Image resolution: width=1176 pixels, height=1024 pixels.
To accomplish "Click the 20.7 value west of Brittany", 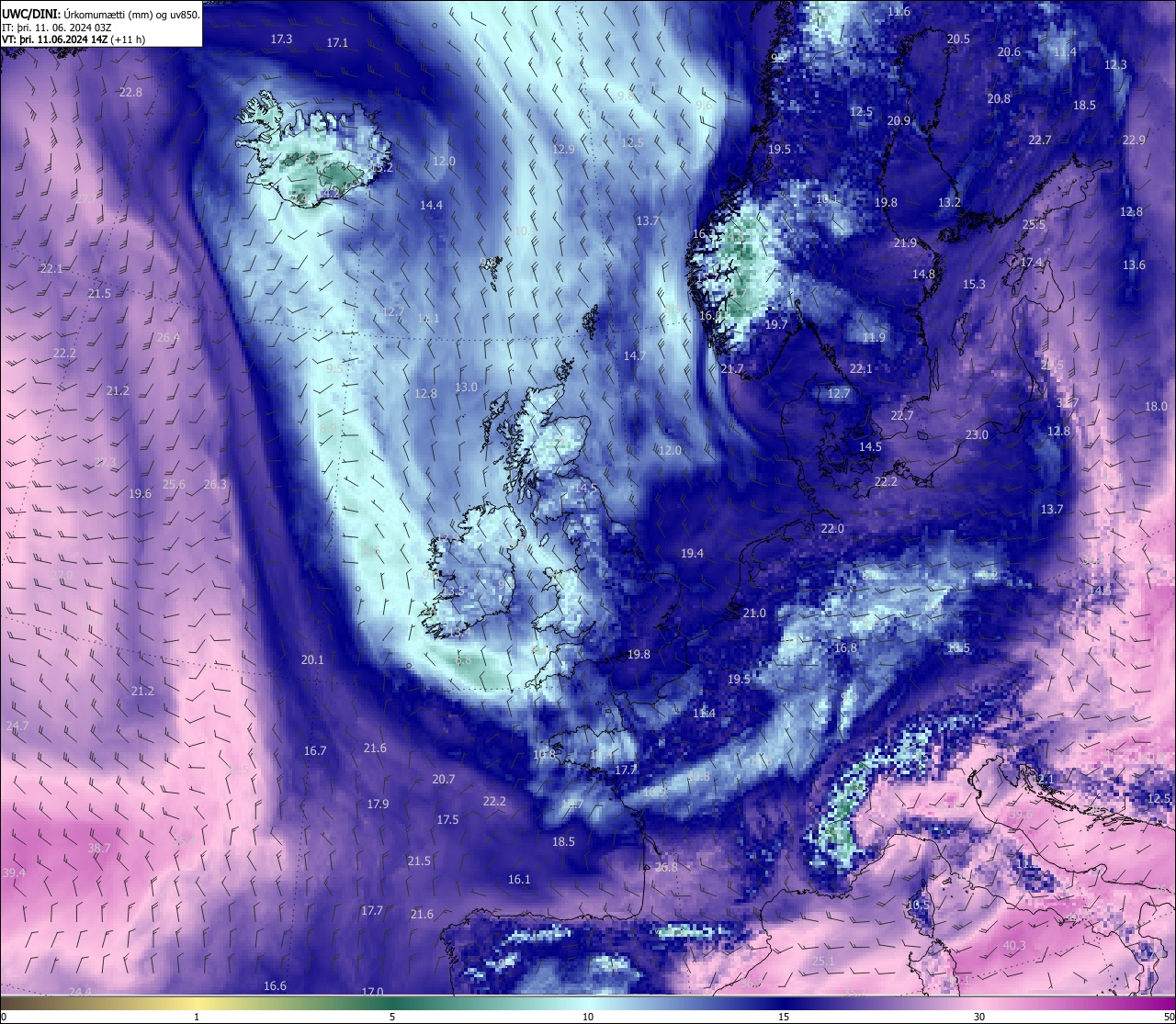I will pyautogui.click(x=443, y=780).
